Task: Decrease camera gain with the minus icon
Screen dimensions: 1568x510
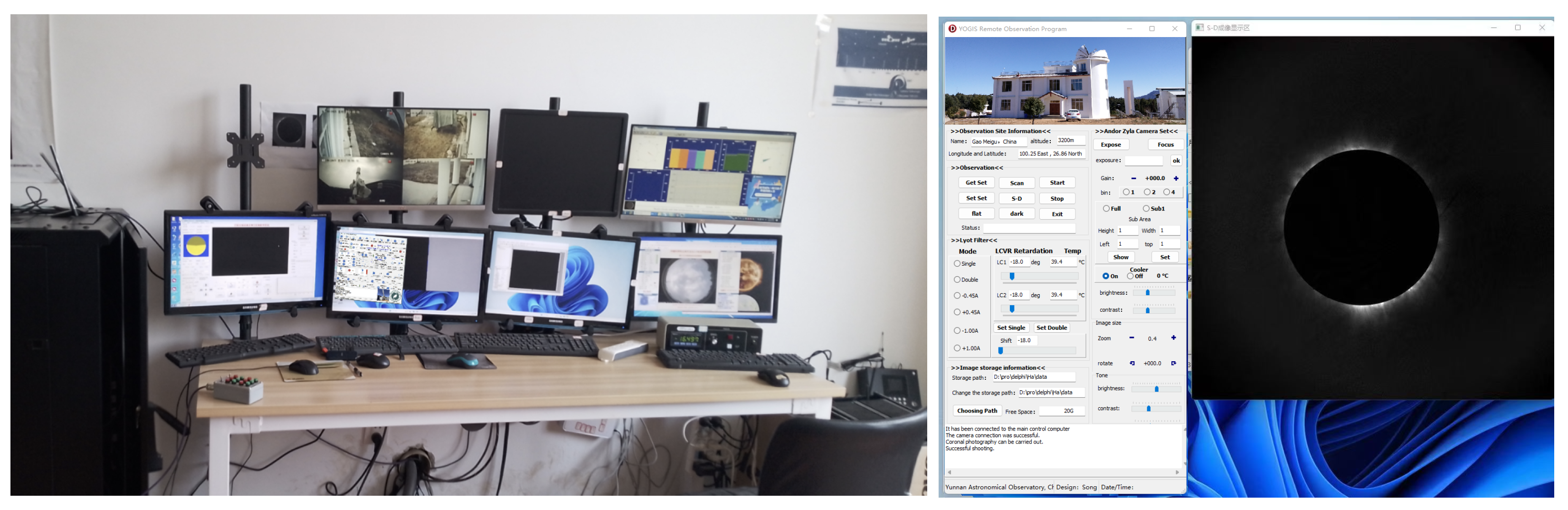Action: 1133,179
